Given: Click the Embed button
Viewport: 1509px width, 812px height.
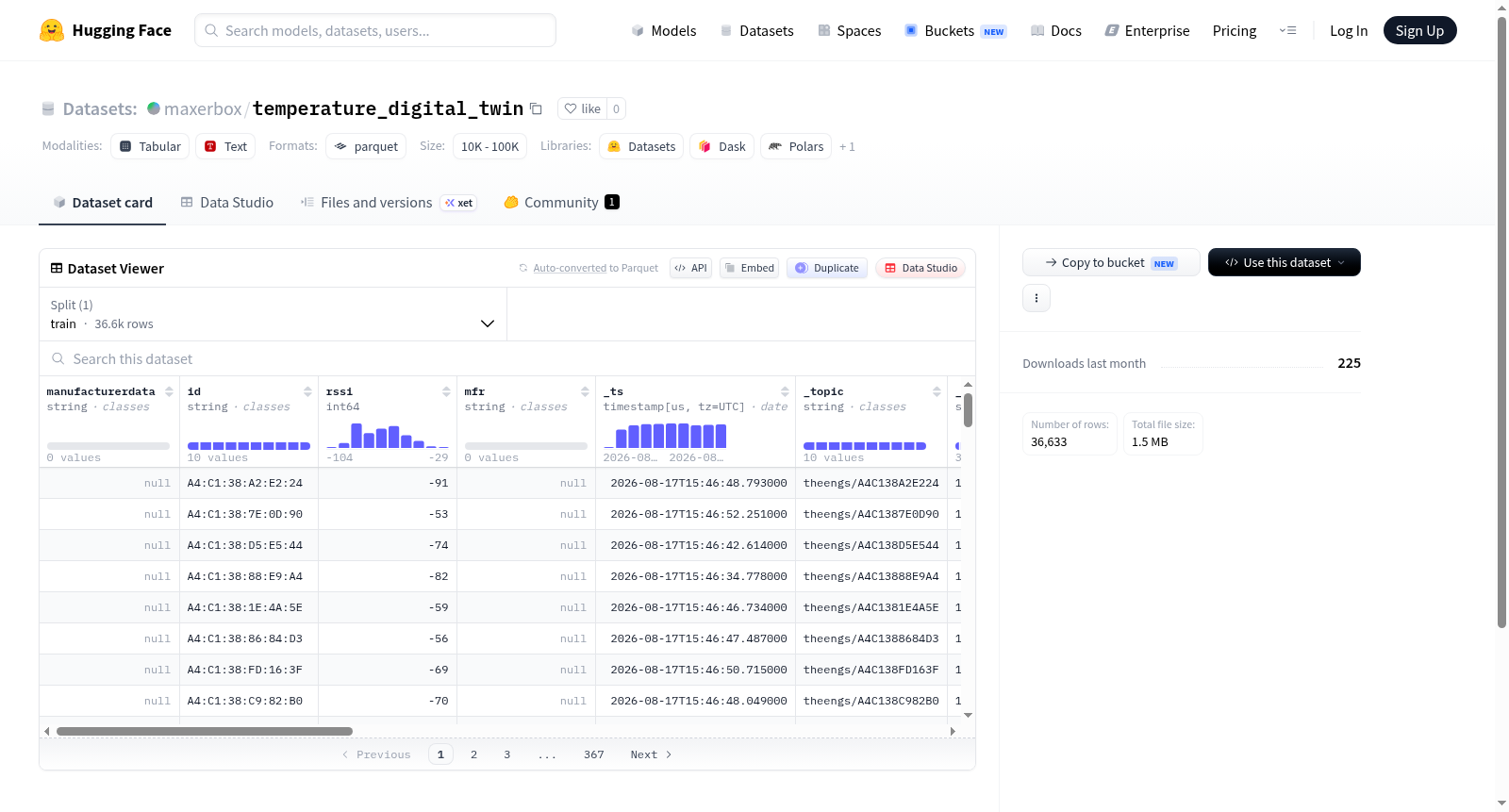Looking at the screenshot, I should [x=749, y=268].
